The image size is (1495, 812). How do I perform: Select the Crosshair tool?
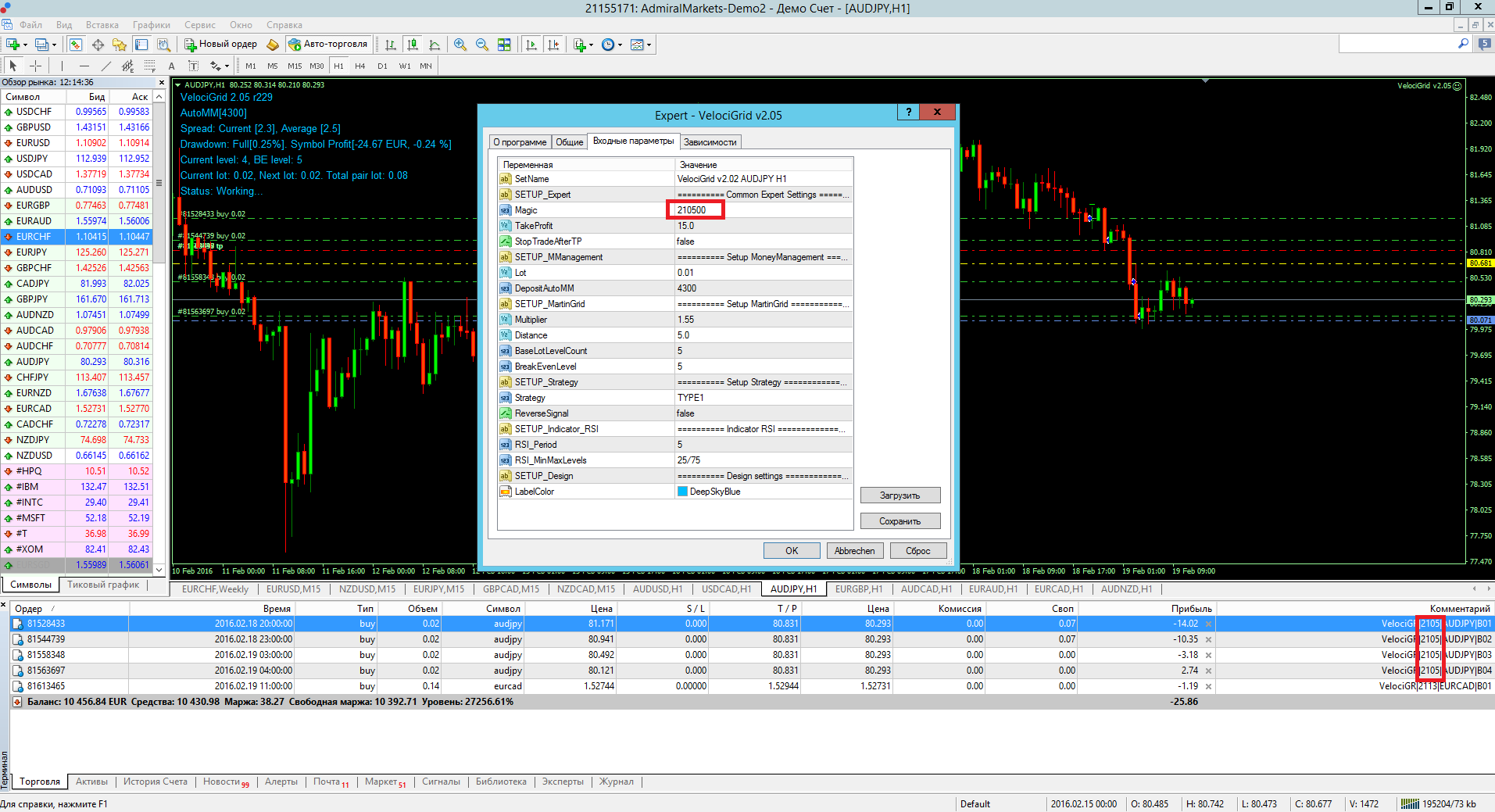pyautogui.click(x=35, y=66)
